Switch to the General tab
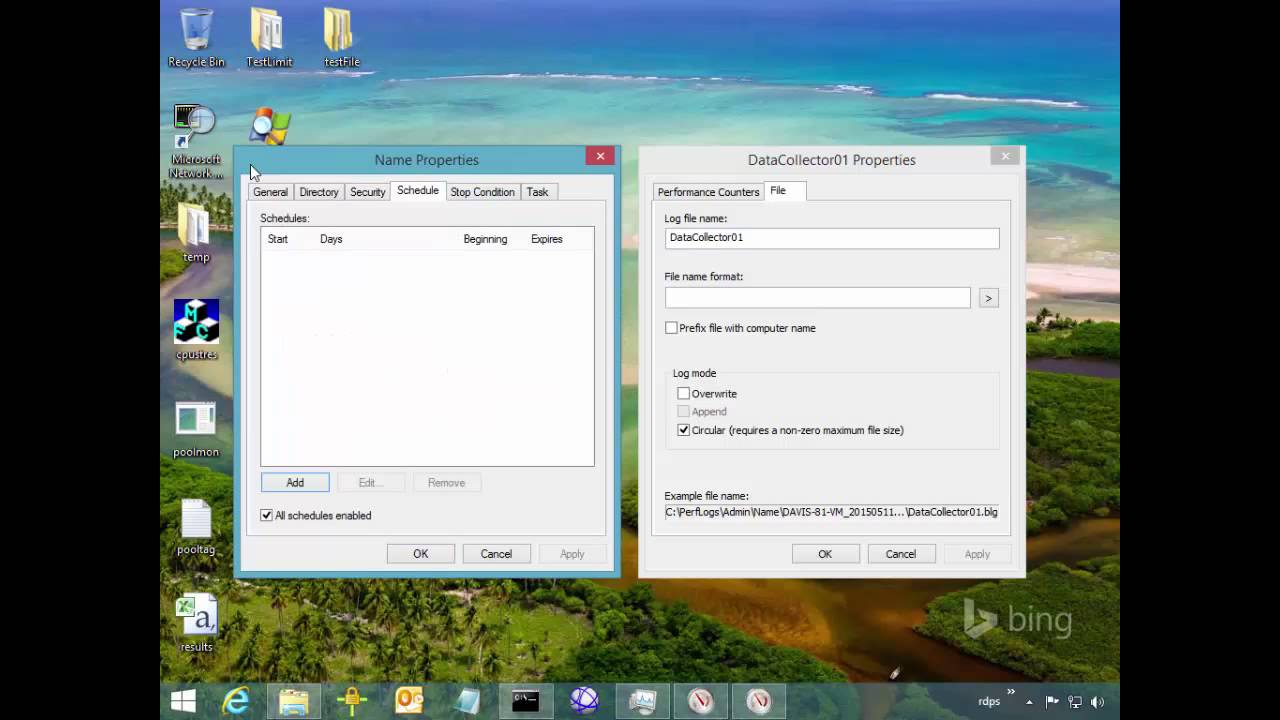1280x720 pixels. point(270,192)
